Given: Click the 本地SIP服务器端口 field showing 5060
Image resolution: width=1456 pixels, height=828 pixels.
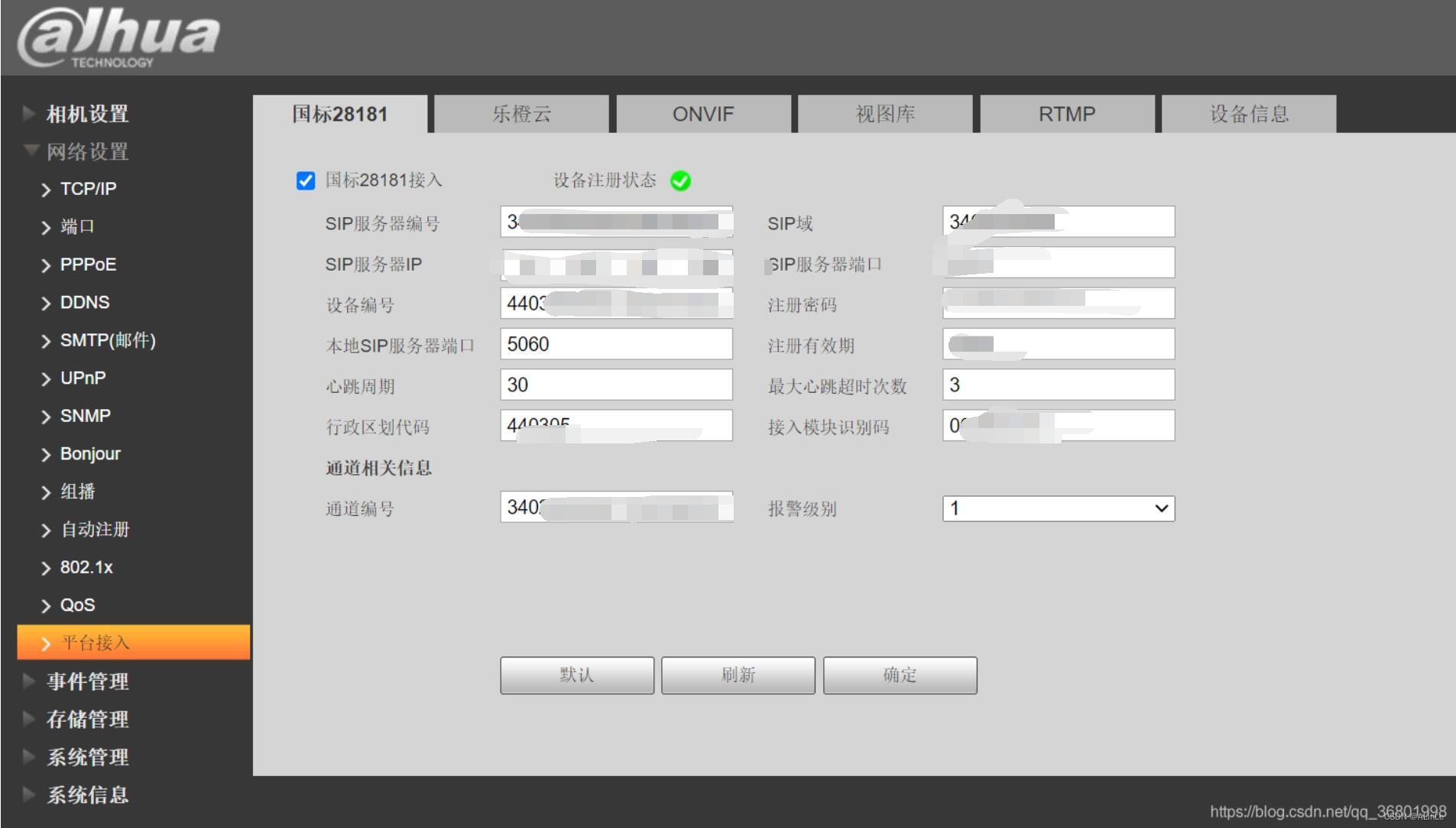Looking at the screenshot, I should [x=617, y=344].
